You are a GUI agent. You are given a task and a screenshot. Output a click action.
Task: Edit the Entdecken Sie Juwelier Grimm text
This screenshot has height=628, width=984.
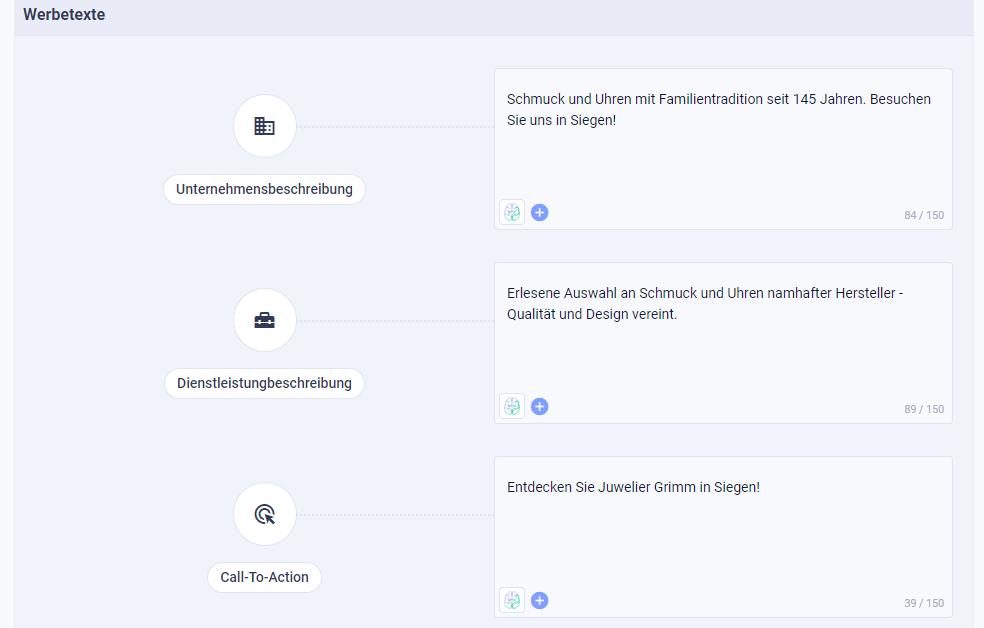[x=633, y=487]
